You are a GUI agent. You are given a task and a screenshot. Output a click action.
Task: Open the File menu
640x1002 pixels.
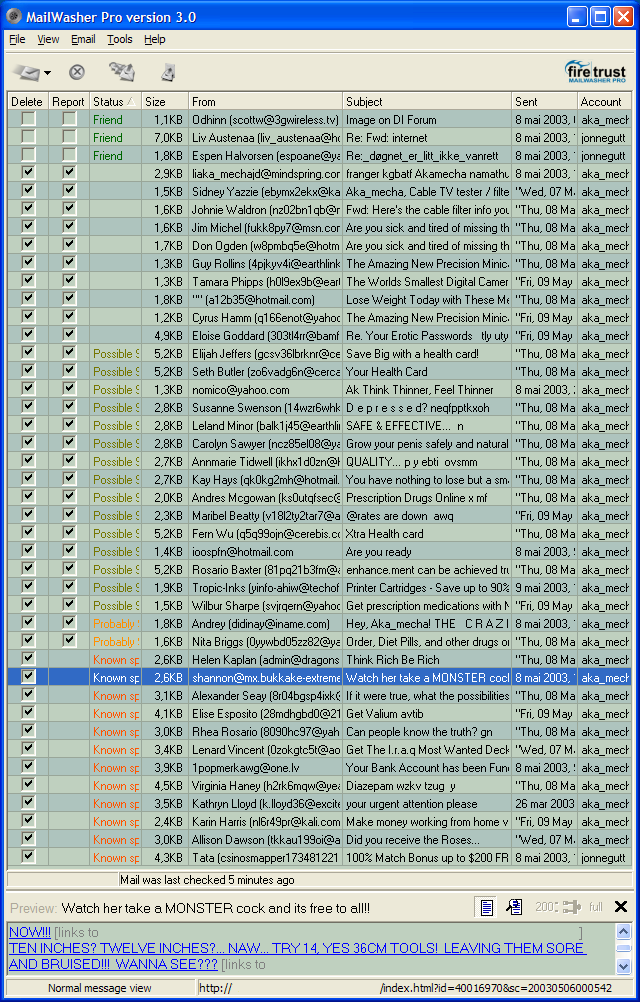coord(17,40)
